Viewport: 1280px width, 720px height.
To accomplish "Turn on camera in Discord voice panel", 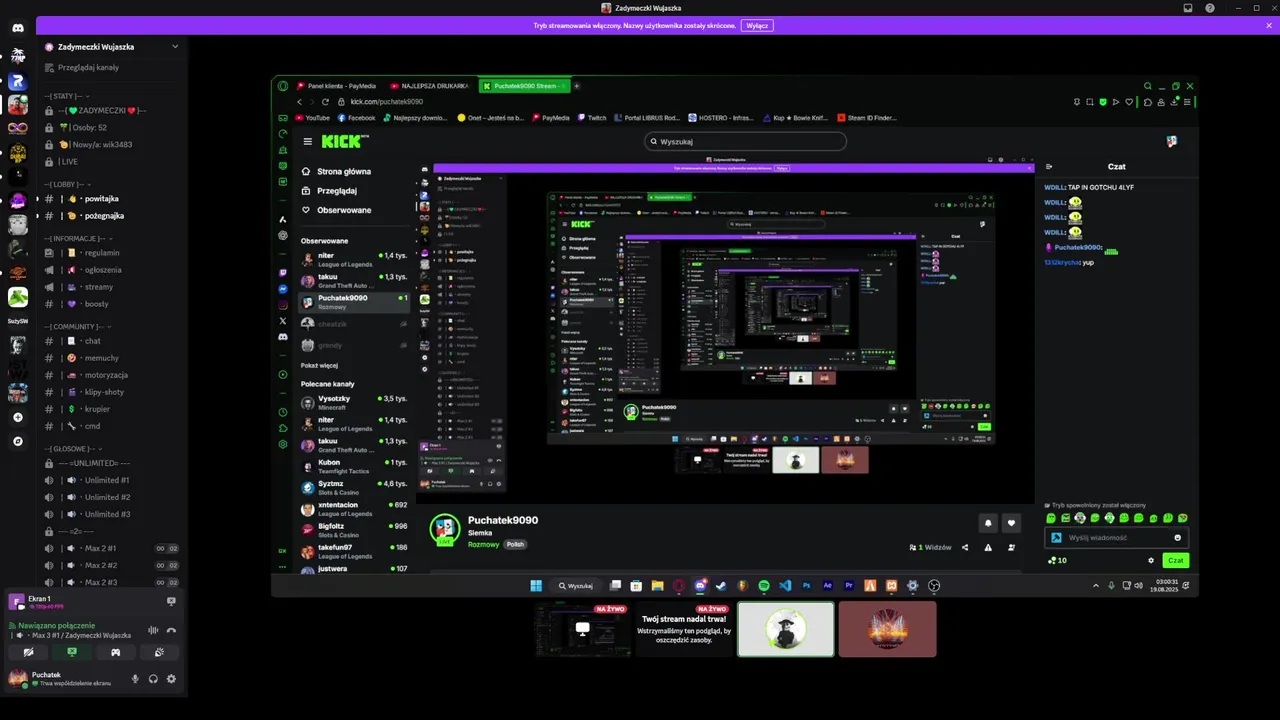I will (x=28, y=652).
